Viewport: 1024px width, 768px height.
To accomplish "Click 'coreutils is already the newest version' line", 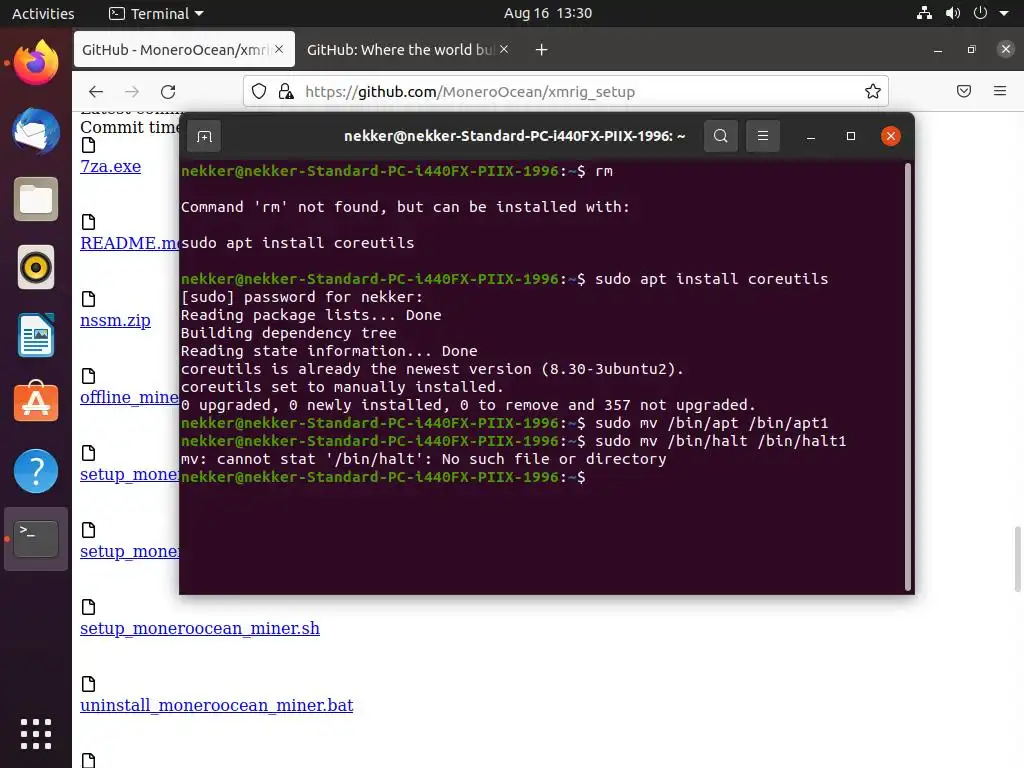I will click(432, 369).
